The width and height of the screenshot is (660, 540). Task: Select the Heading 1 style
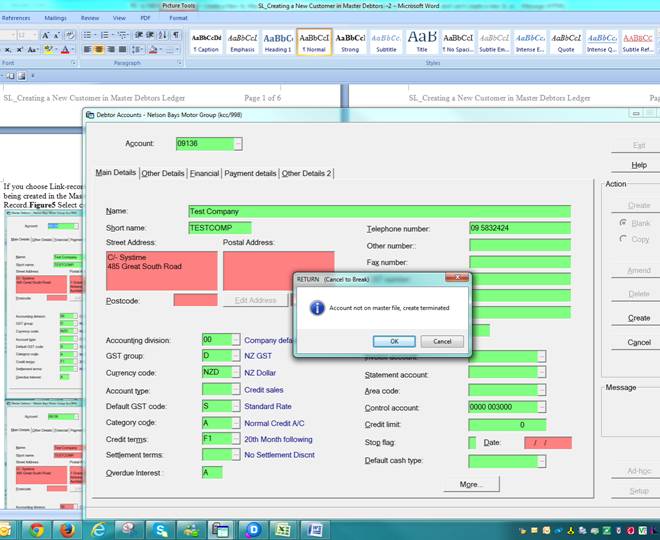coord(278,42)
